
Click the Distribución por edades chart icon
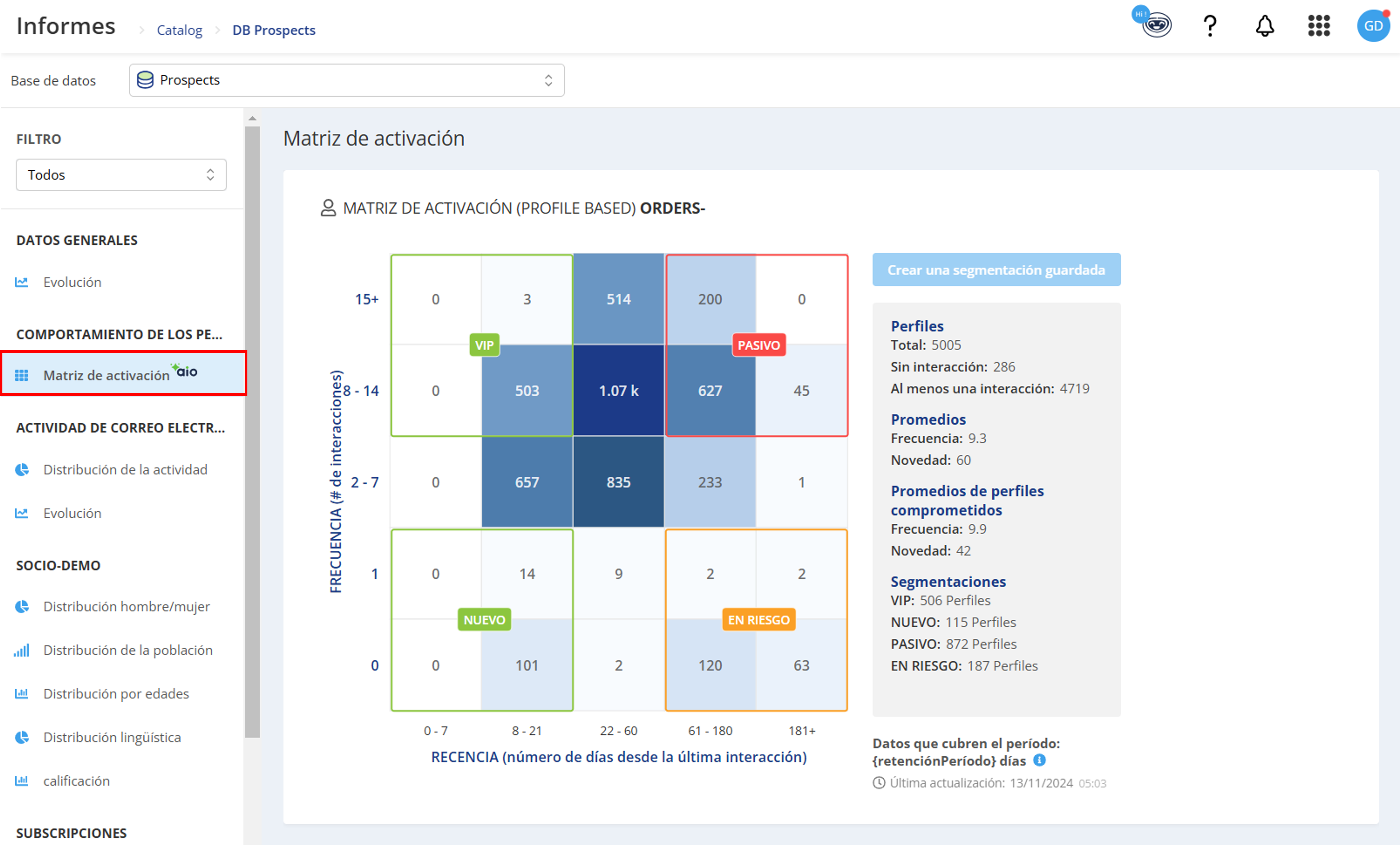pyautogui.click(x=21, y=694)
